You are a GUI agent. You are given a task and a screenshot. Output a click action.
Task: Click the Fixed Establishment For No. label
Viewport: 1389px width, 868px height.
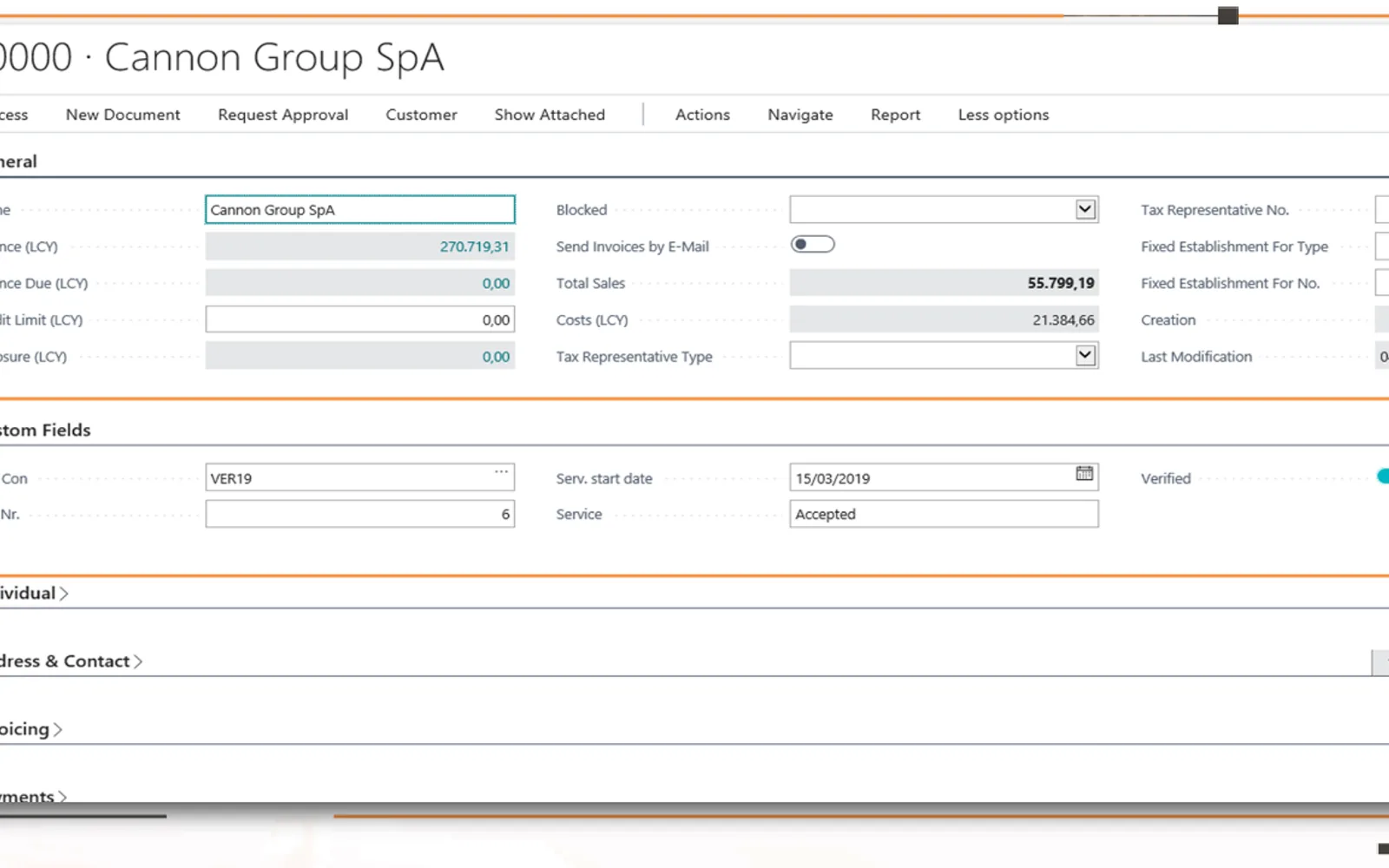coord(1230,283)
